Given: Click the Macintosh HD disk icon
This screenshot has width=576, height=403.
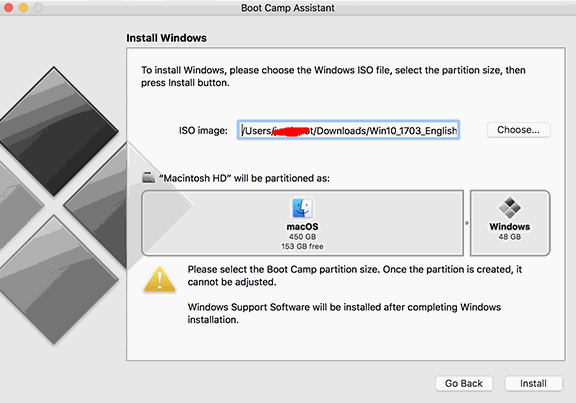Looking at the screenshot, I should point(148,177).
